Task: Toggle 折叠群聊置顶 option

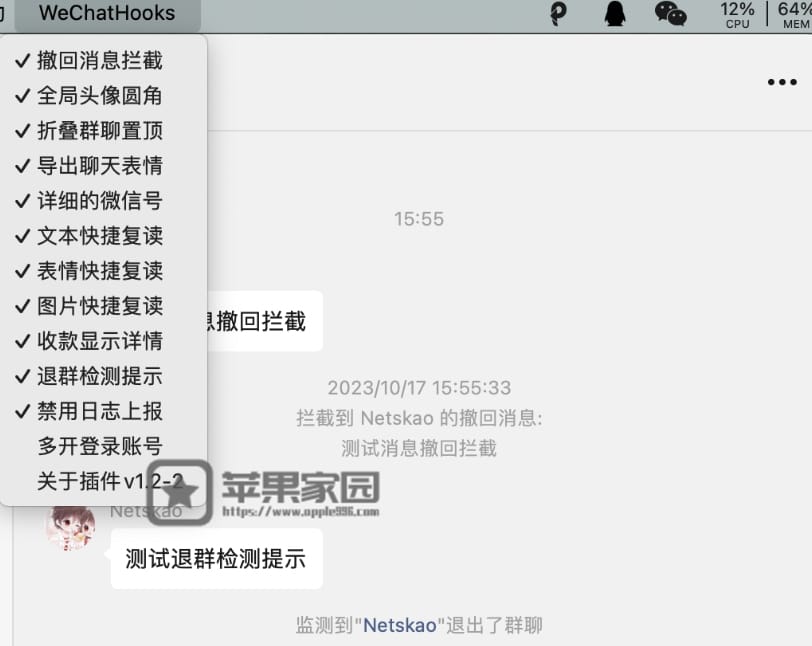Action: [104, 131]
